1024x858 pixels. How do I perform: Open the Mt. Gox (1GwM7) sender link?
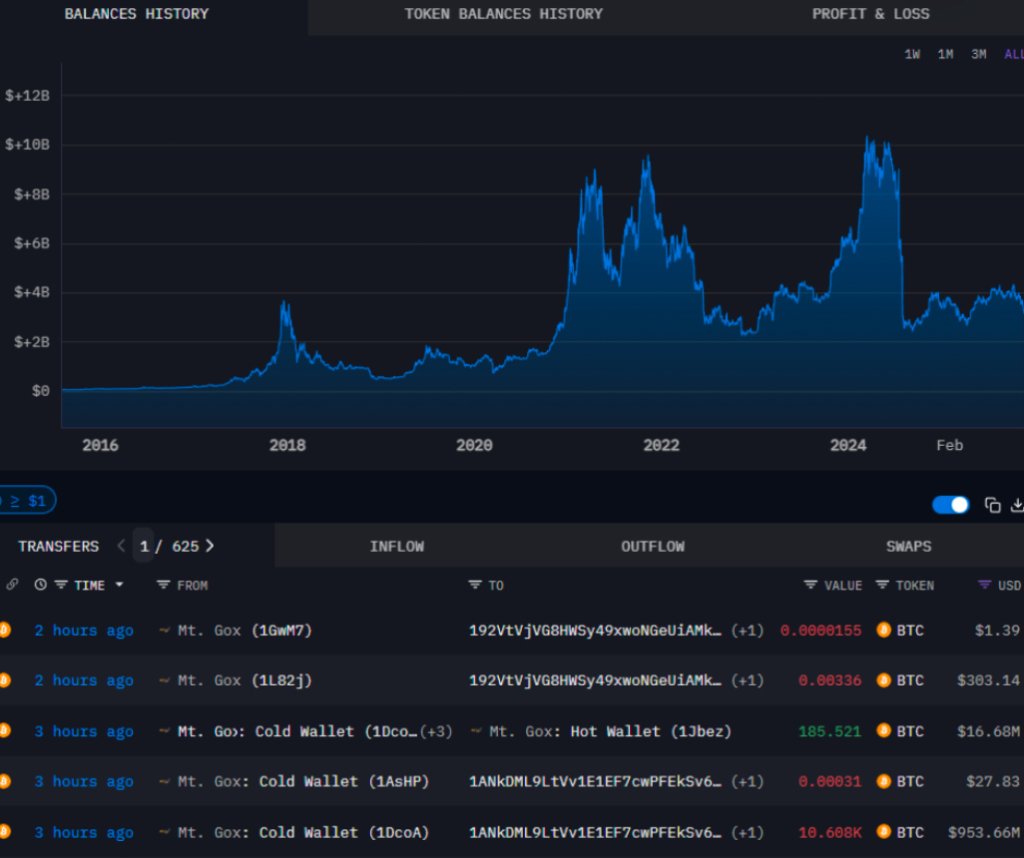click(245, 630)
